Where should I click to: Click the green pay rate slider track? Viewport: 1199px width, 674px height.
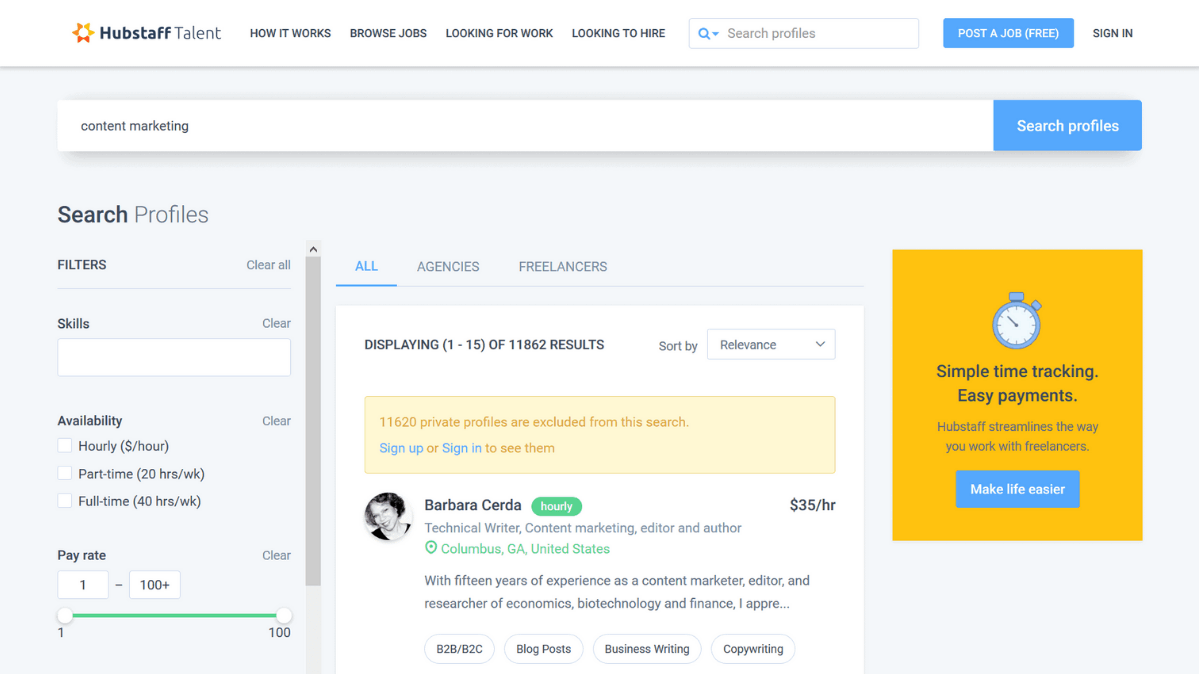(x=174, y=615)
